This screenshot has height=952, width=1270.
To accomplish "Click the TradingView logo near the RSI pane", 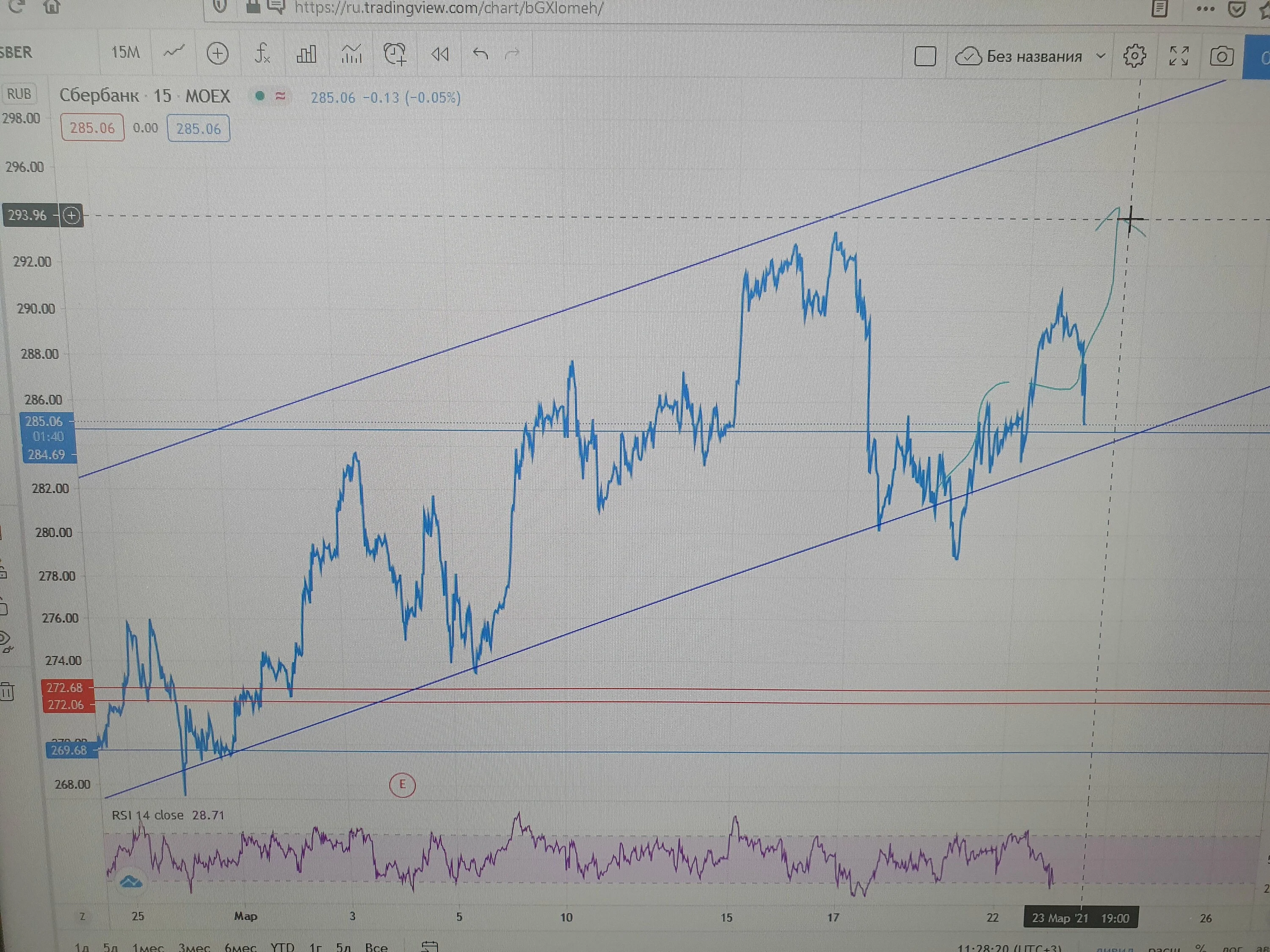I will click(x=131, y=881).
